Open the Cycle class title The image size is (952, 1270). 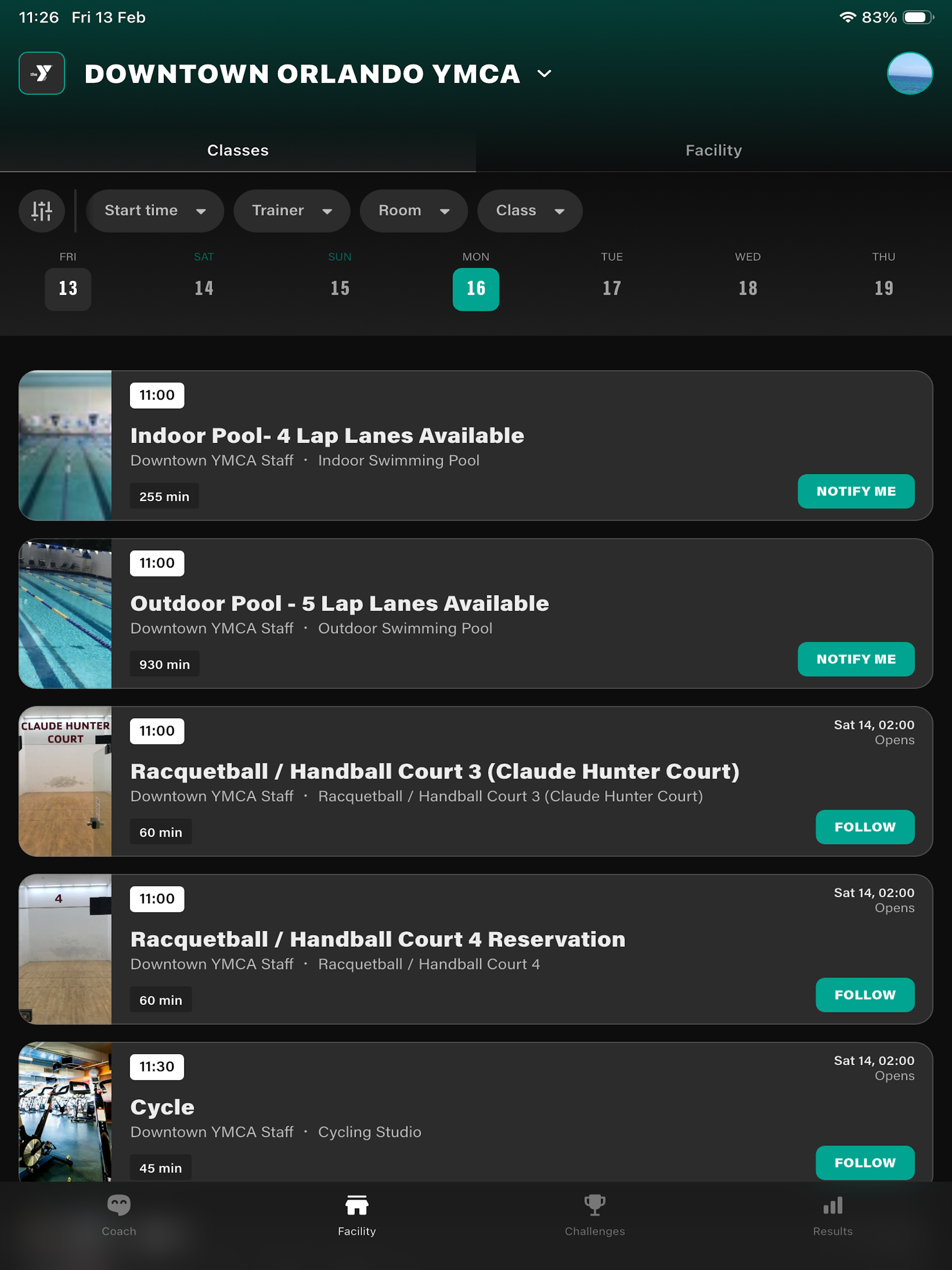point(162,1108)
